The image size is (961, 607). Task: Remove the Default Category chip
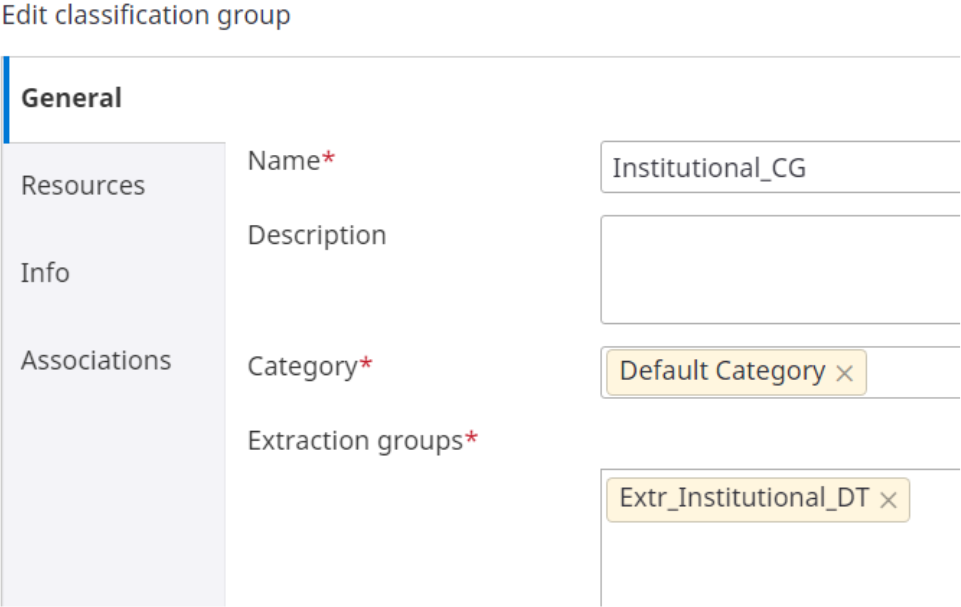tap(845, 371)
